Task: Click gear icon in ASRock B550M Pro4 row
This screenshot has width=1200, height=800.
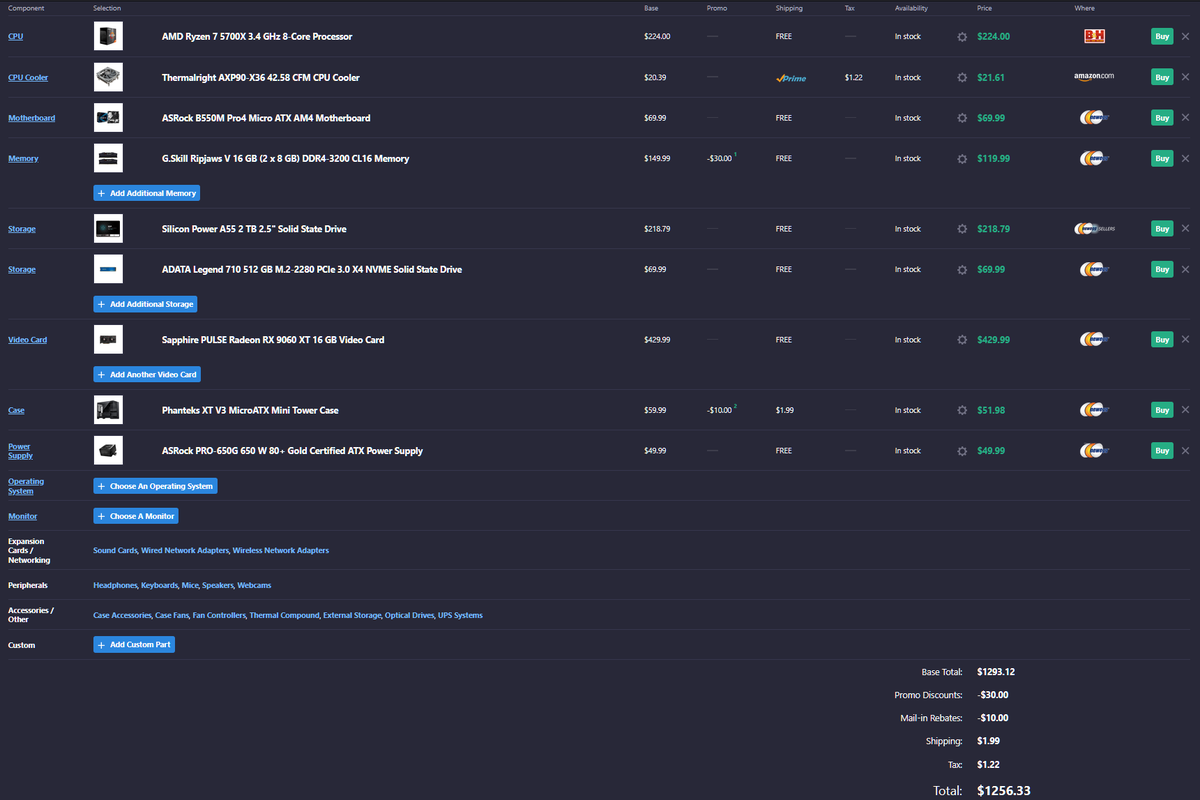Action: coord(962,118)
